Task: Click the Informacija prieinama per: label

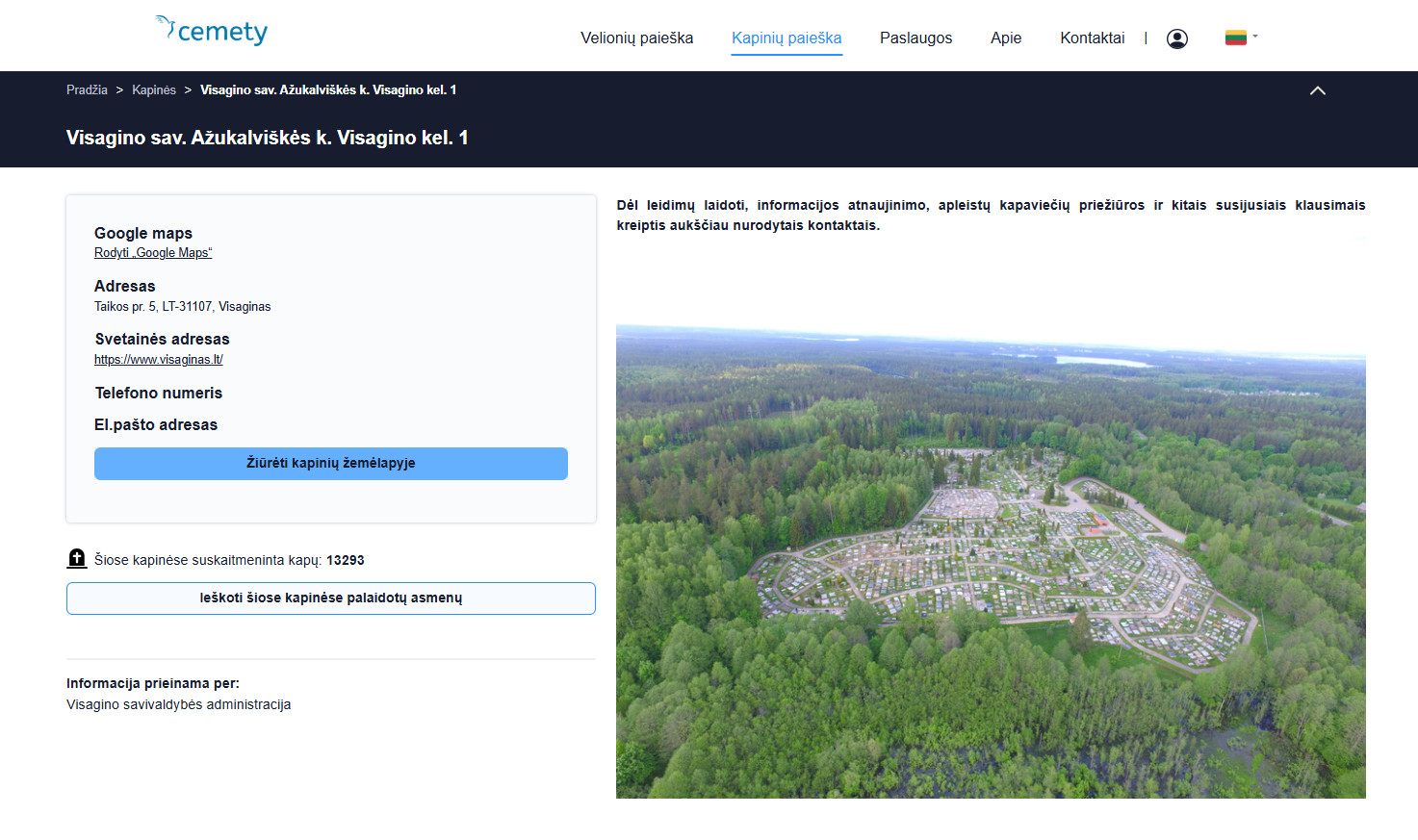Action: pyautogui.click(x=153, y=684)
